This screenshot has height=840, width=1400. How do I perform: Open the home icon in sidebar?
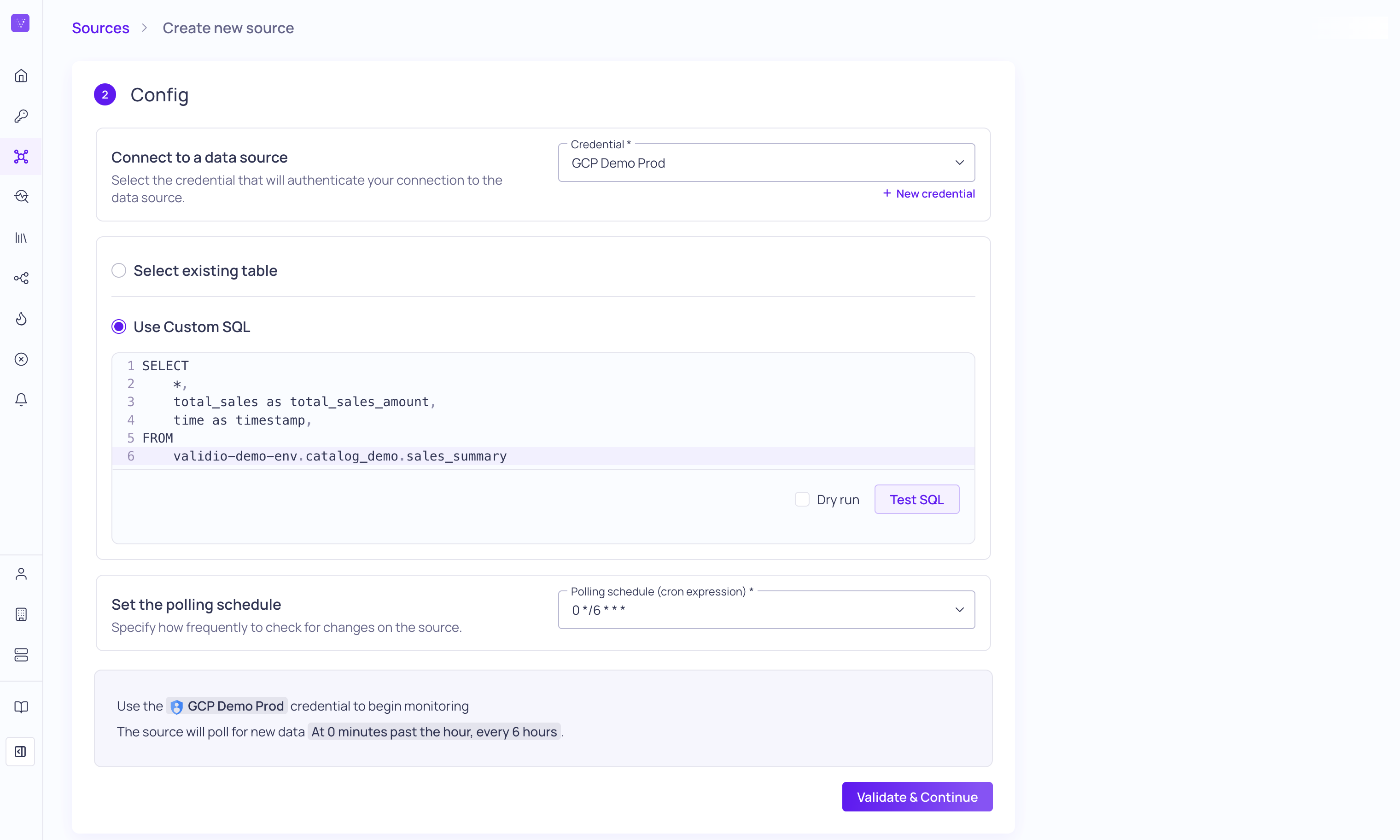(x=21, y=76)
